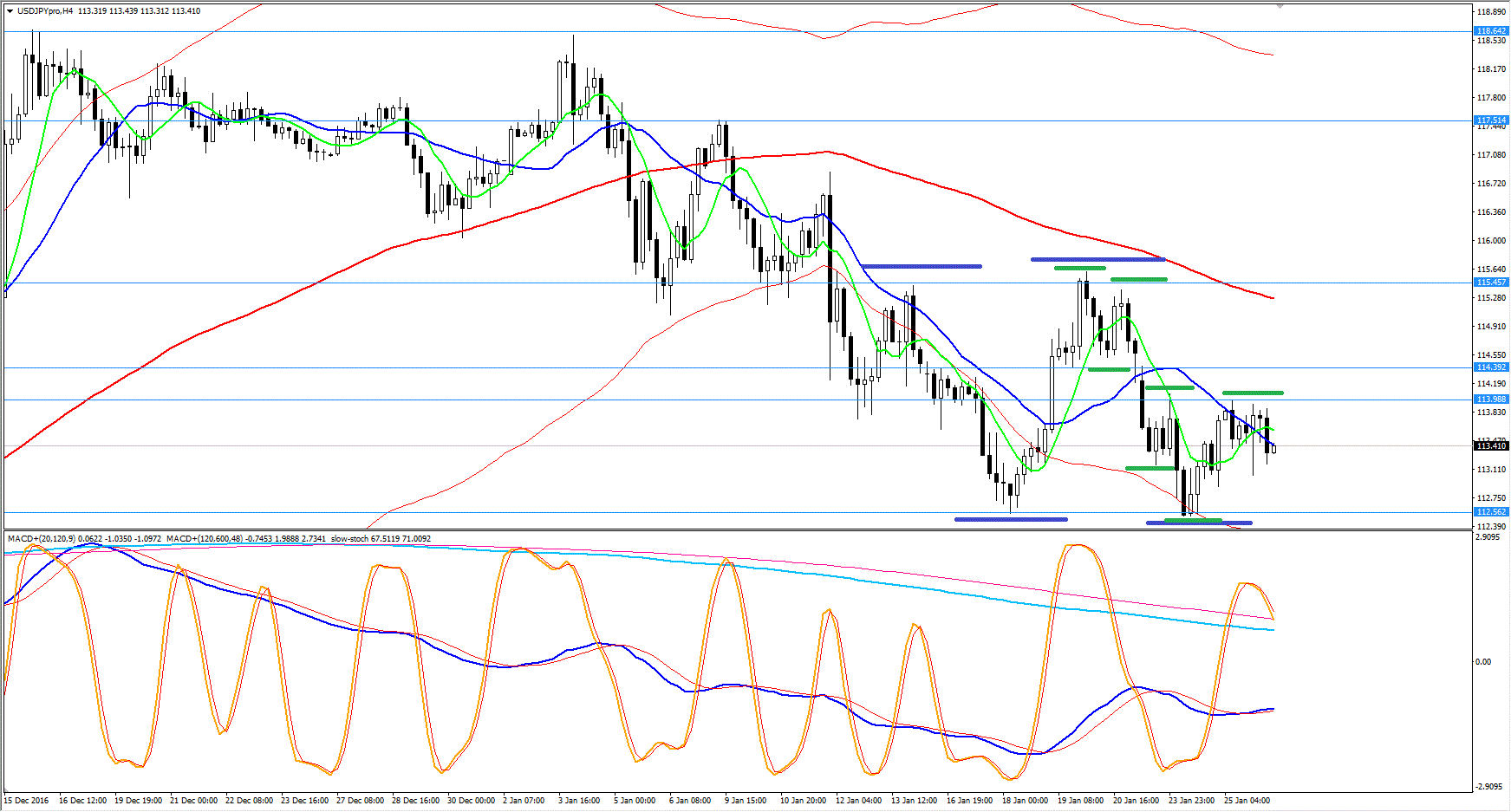Select the green line above latest candles
The image size is (1511, 812).
tap(1253, 393)
